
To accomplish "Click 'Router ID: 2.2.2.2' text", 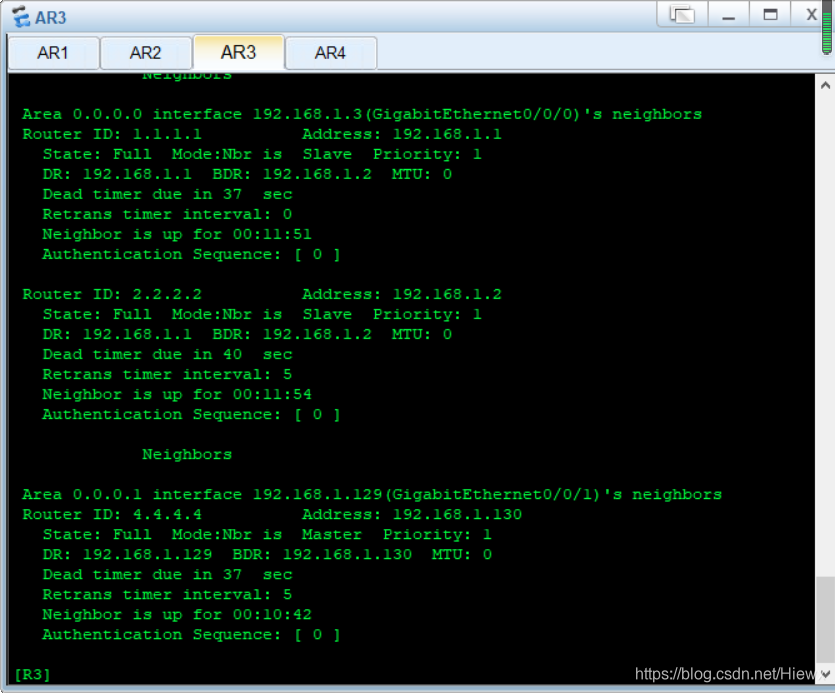I will coord(112,295).
